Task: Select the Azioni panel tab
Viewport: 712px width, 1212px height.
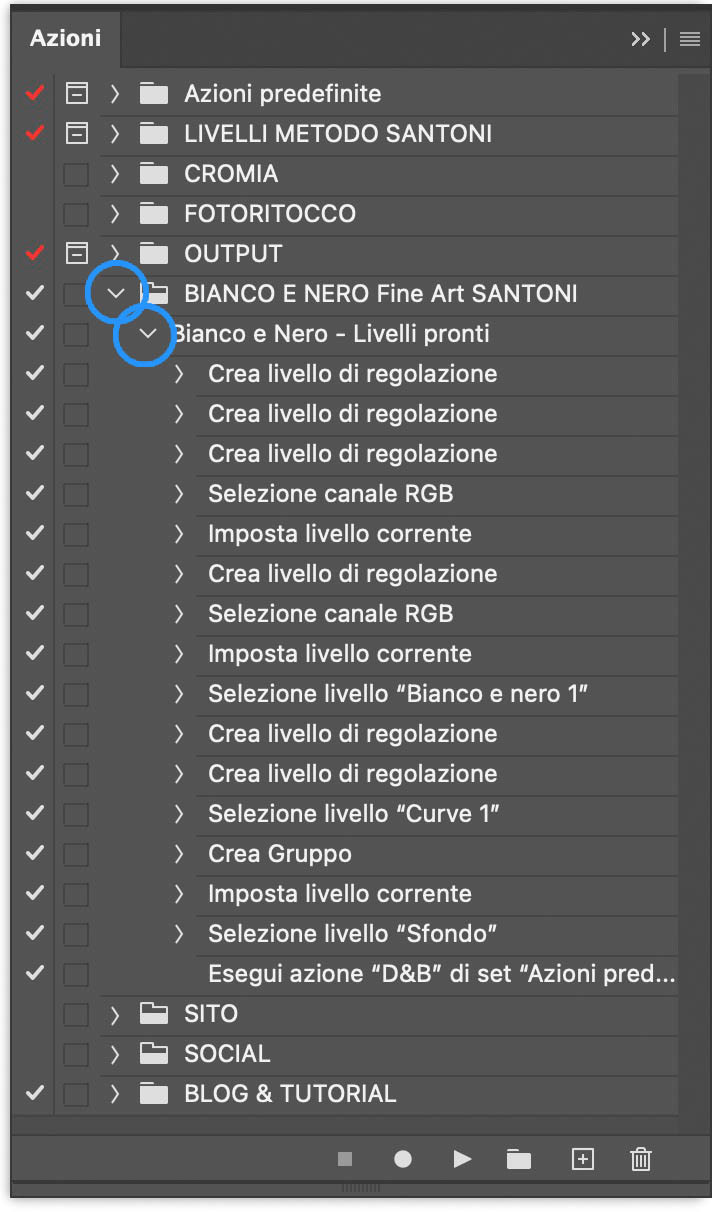Action: [x=65, y=39]
